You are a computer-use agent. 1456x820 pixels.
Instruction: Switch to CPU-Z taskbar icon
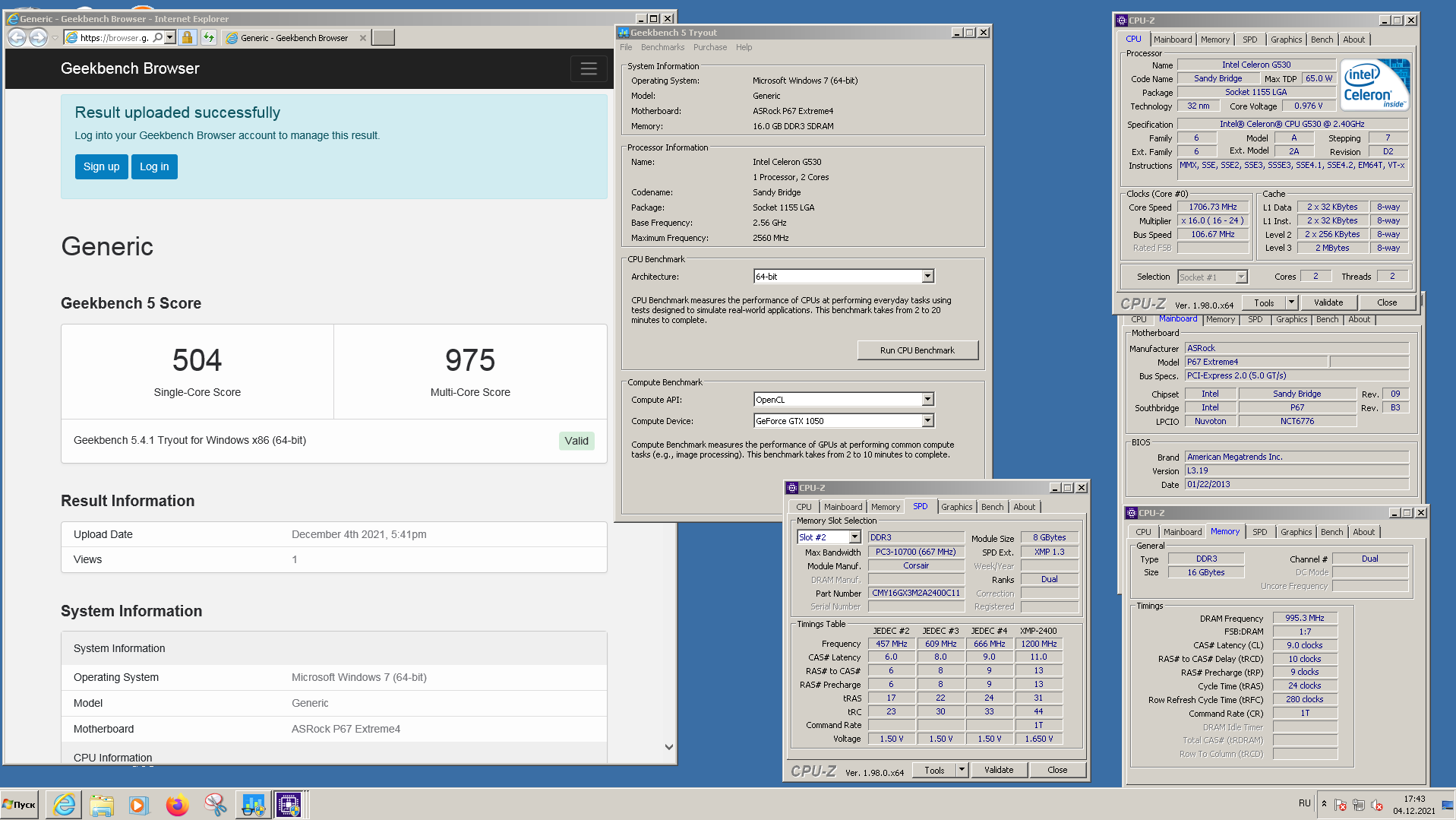click(289, 805)
